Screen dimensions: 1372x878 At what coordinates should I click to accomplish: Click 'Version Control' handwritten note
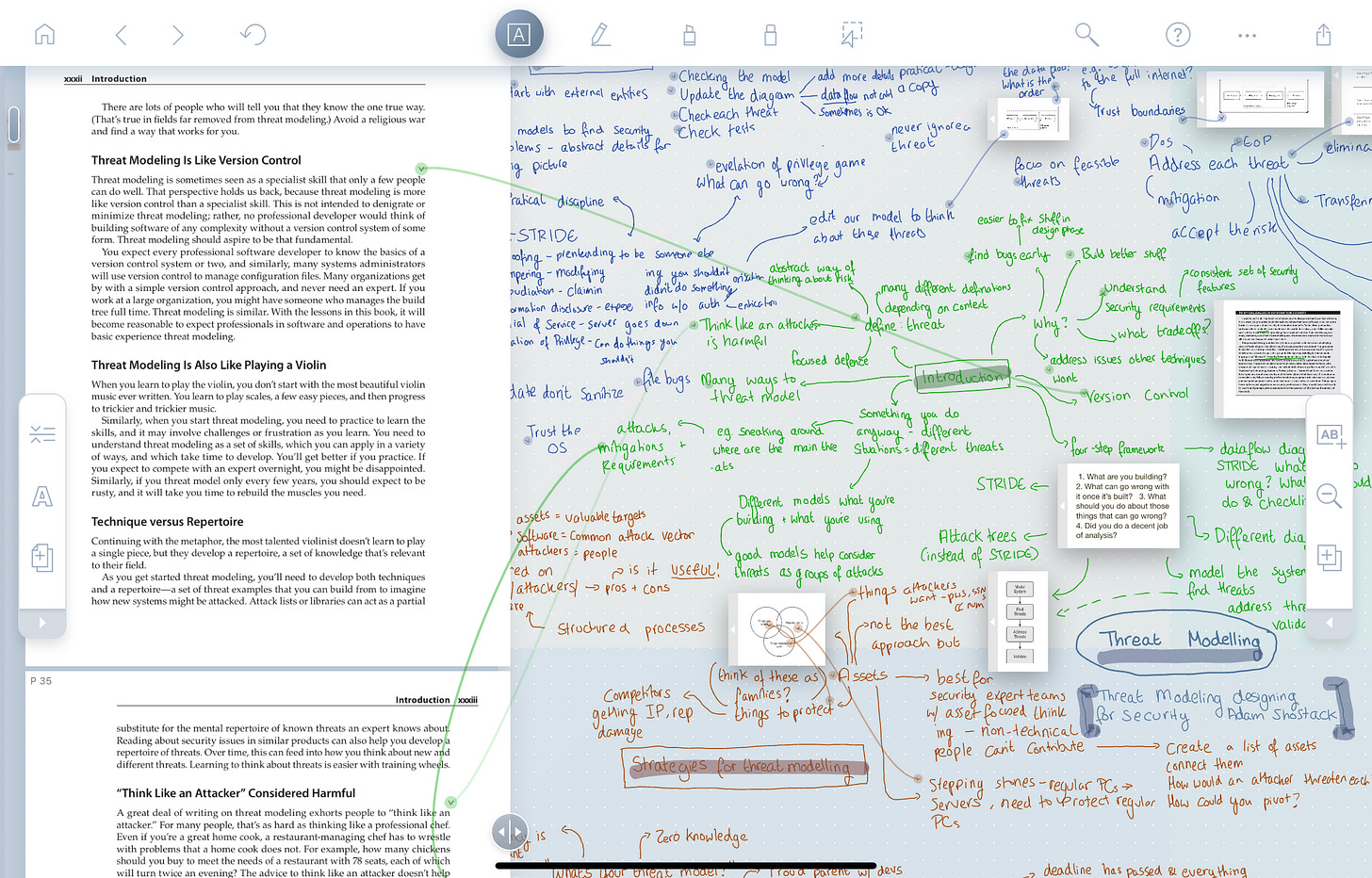1137,396
